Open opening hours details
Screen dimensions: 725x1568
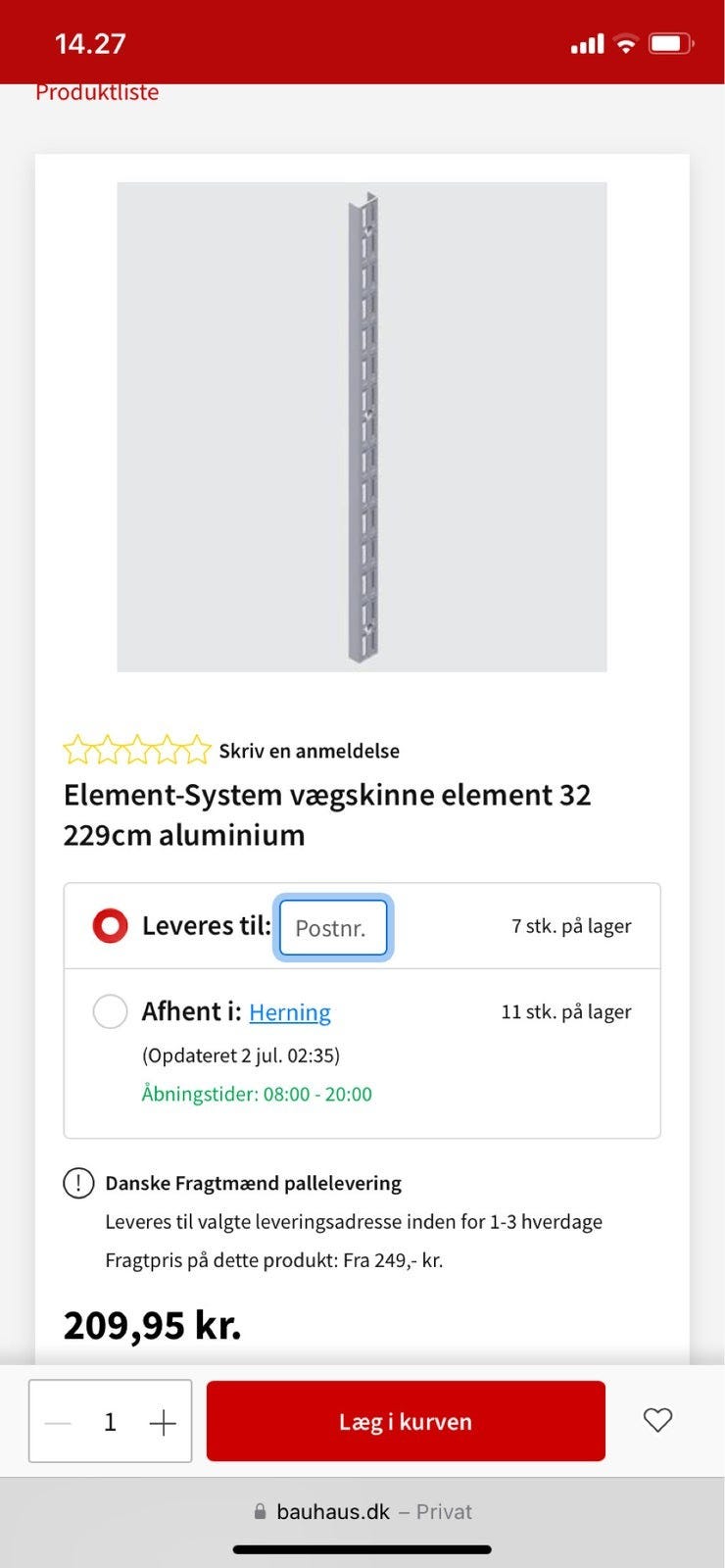point(258,1094)
